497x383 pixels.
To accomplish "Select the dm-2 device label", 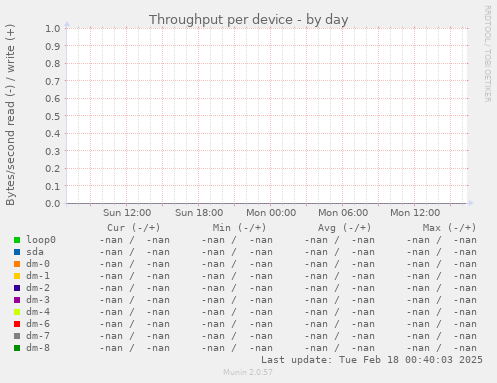I will pos(38,288).
